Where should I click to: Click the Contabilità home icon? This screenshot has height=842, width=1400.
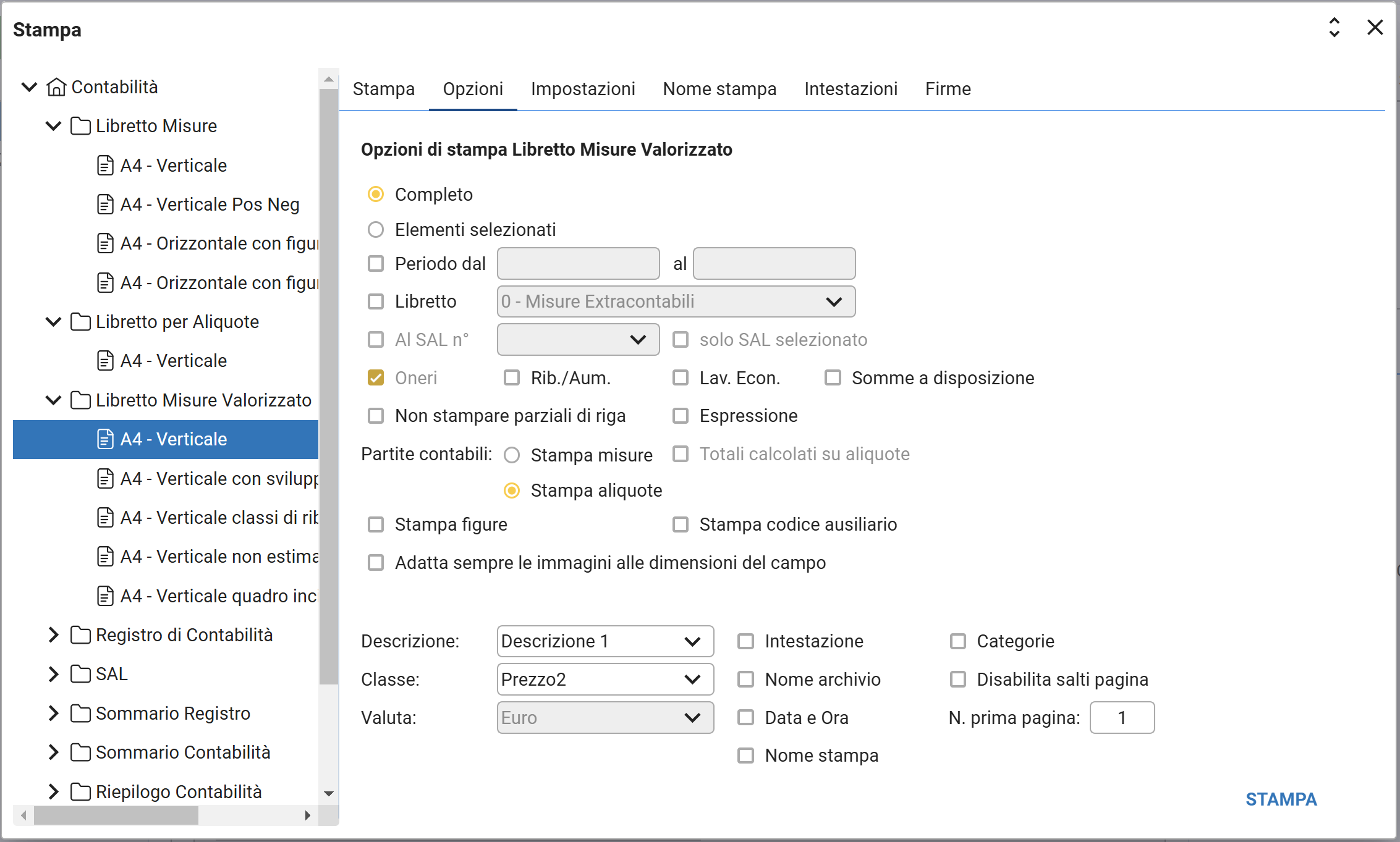click(x=56, y=87)
